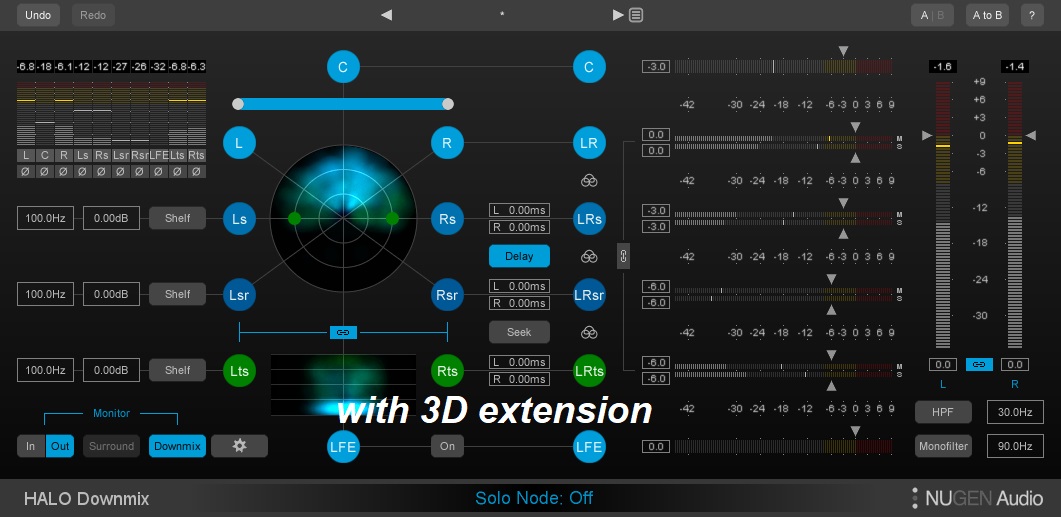Select the right LFE output node

click(x=589, y=447)
